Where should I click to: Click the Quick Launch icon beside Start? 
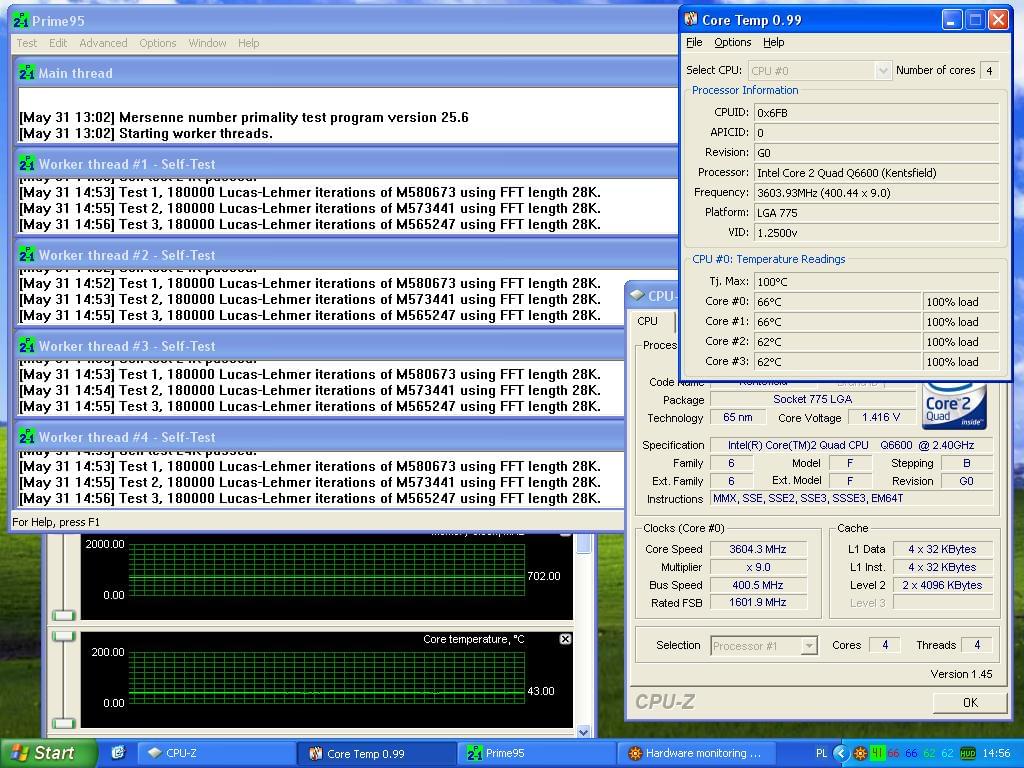117,753
